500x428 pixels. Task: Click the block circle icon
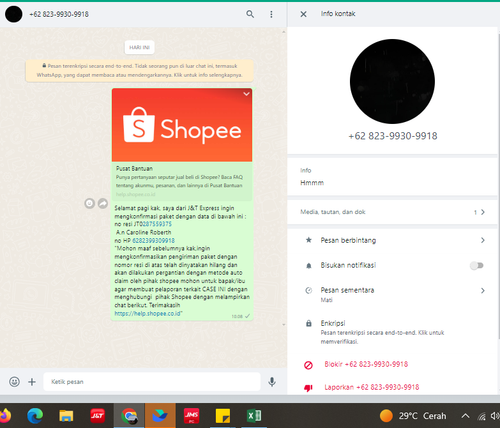coord(308,365)
